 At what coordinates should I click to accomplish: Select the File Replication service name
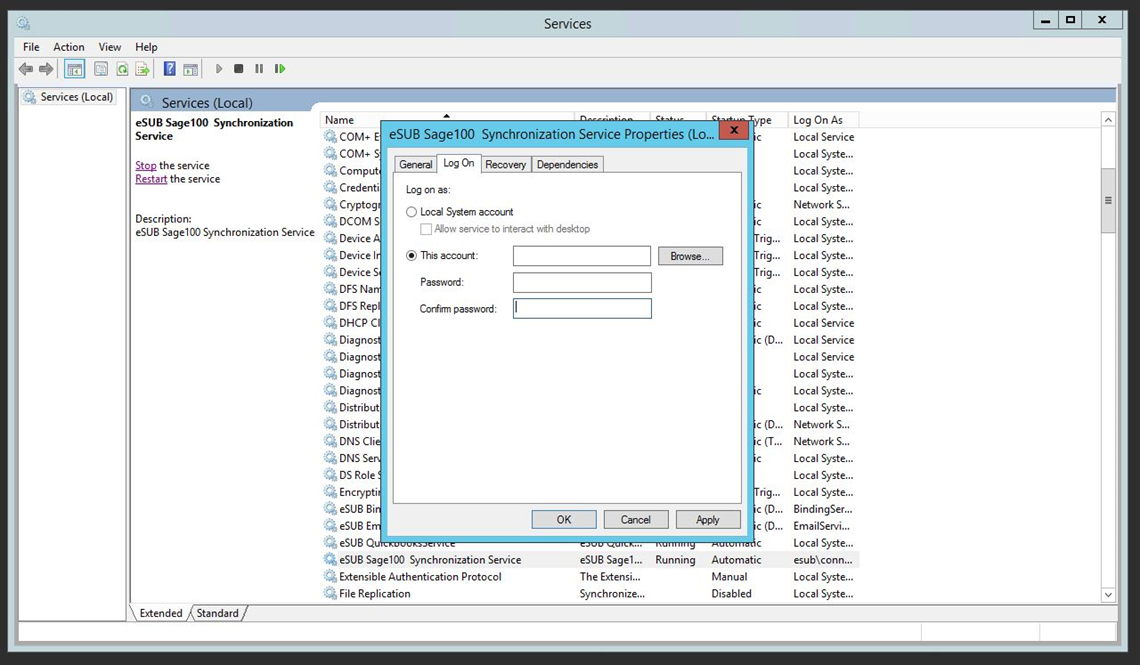374,594
